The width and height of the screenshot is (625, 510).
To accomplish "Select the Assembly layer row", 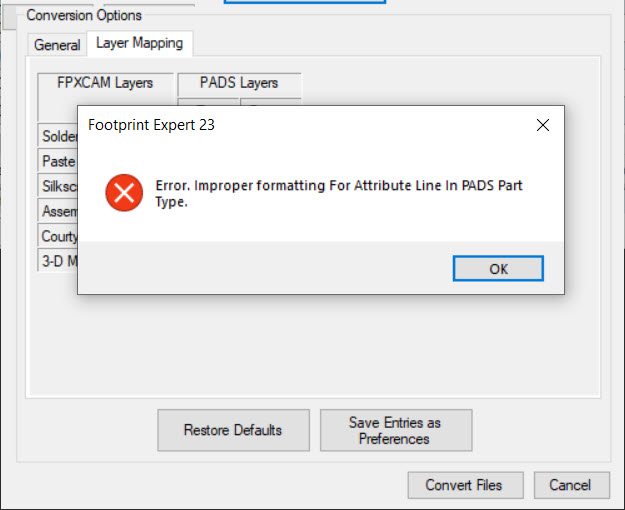I will click(58, 211).
